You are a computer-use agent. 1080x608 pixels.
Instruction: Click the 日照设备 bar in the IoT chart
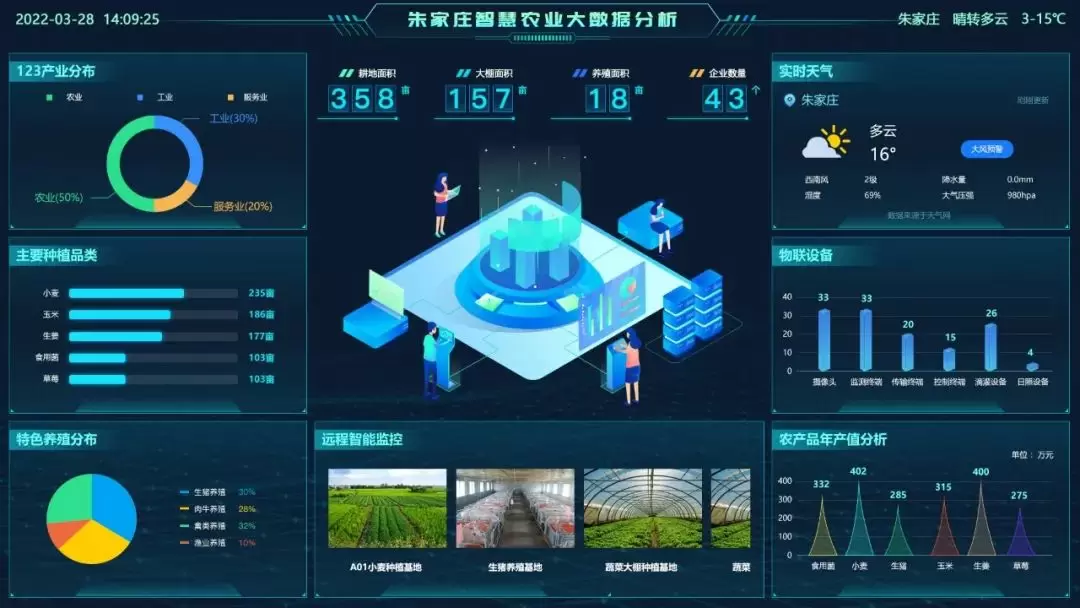[1032, 367]
